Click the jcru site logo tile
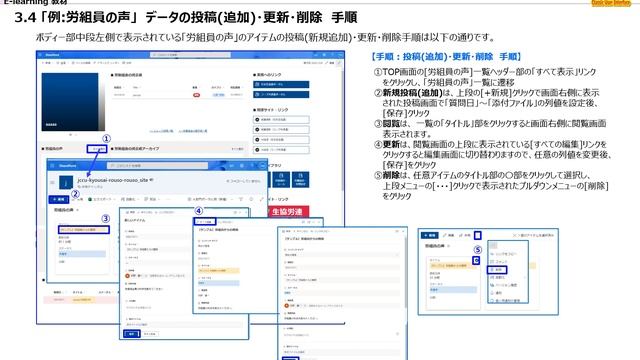This screenshot has width=640, height=360. [66, 182]
